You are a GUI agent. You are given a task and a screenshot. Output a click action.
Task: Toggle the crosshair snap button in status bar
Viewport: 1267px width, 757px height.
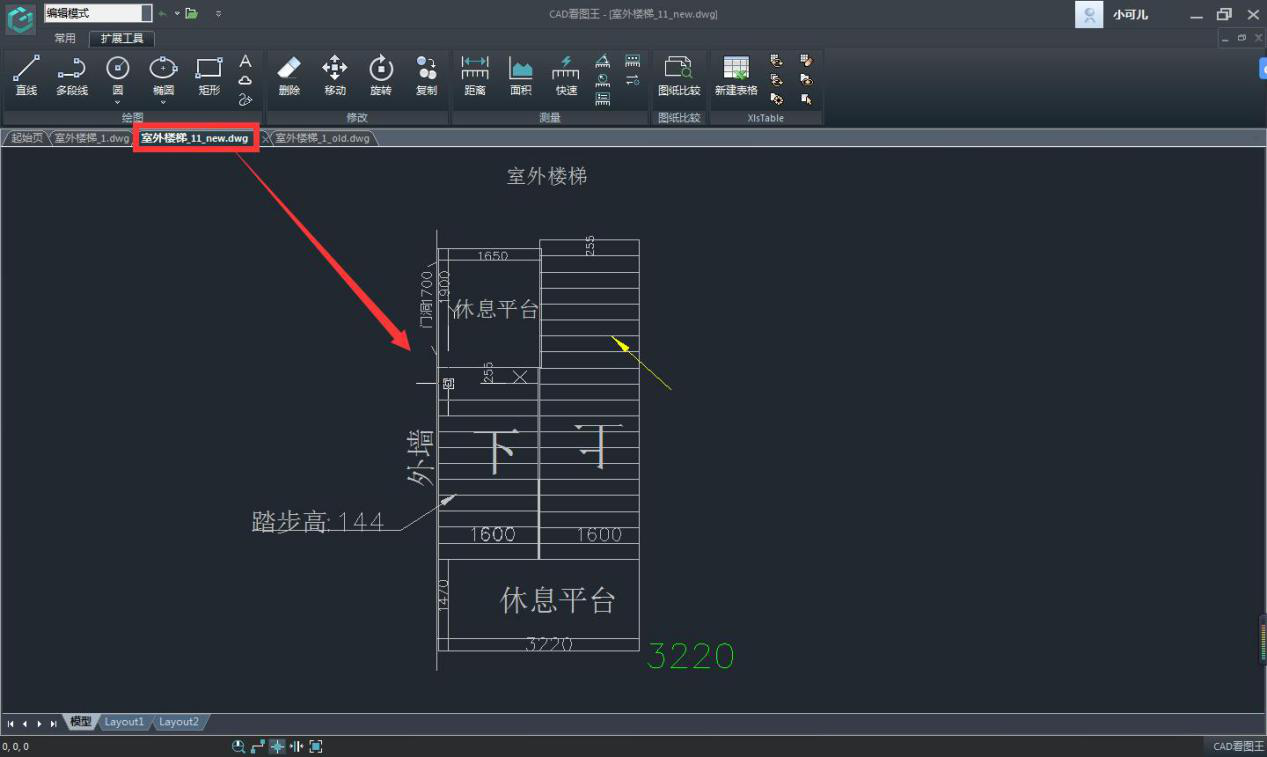(277, 746)
